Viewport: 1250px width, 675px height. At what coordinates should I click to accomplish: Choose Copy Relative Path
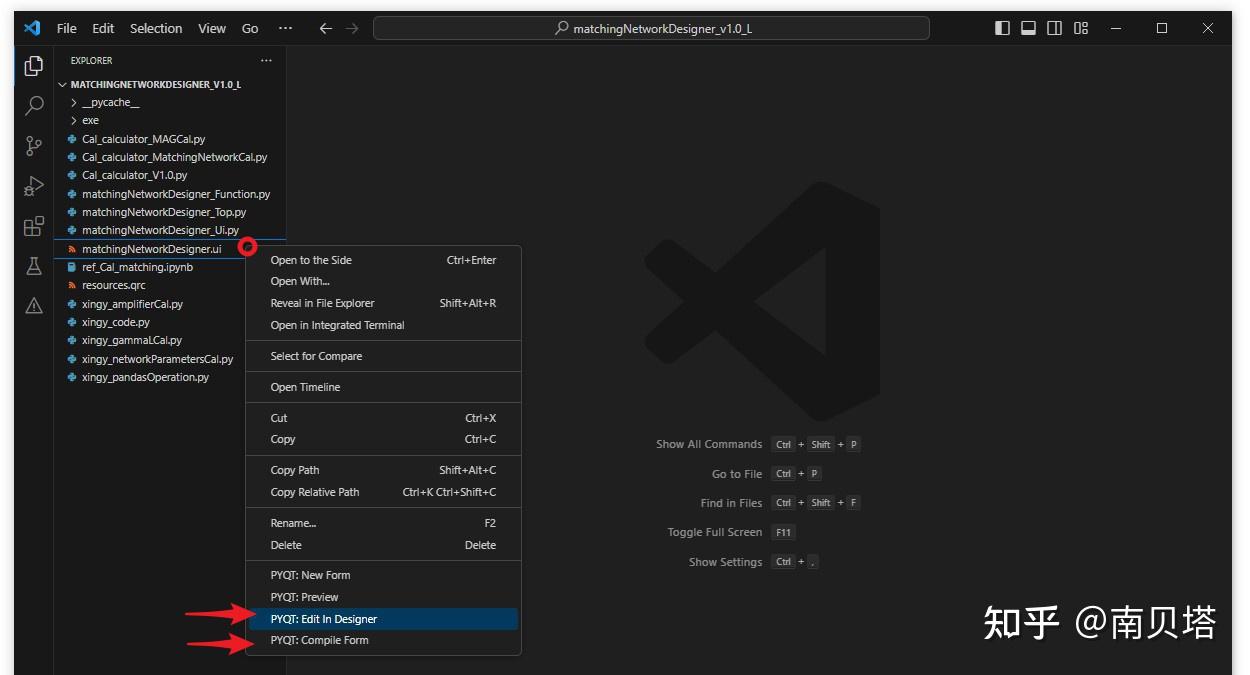pyautogui.click(x=383, y=492)
